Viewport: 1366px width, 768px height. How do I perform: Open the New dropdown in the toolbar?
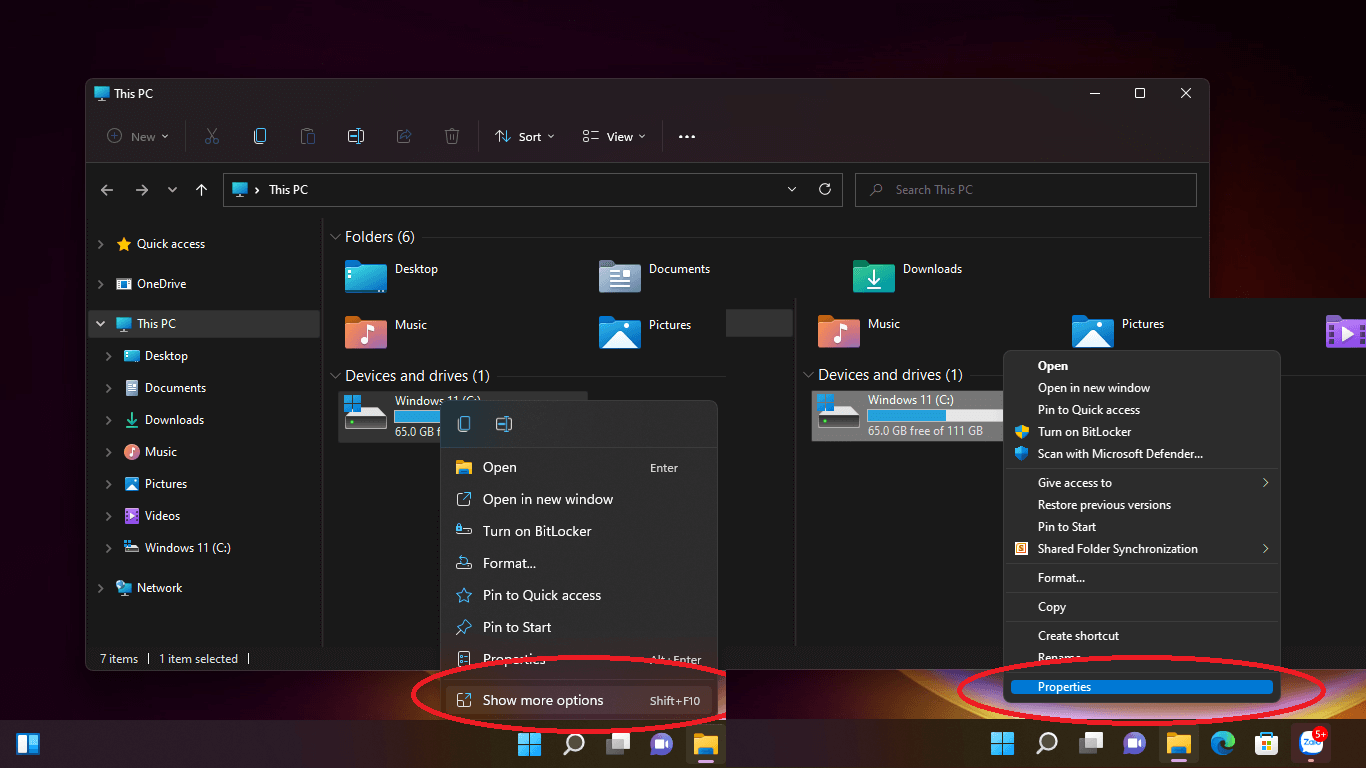(138, 137)
